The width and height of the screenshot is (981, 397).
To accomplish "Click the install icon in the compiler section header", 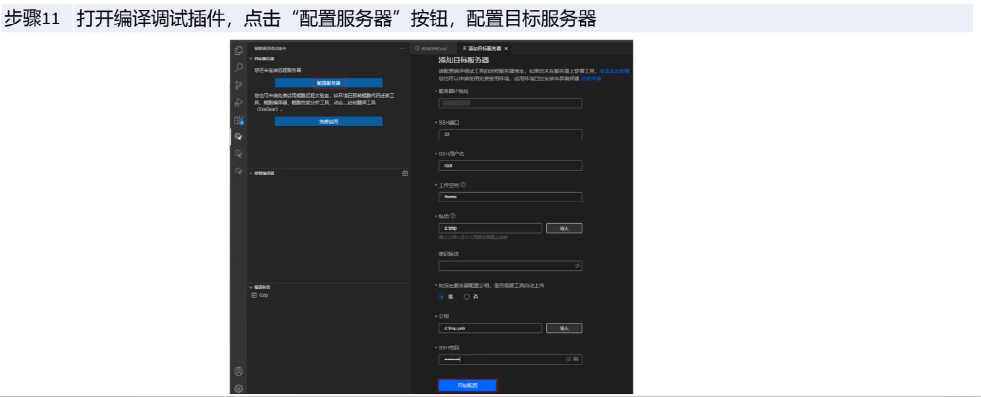I will (405, 173).
